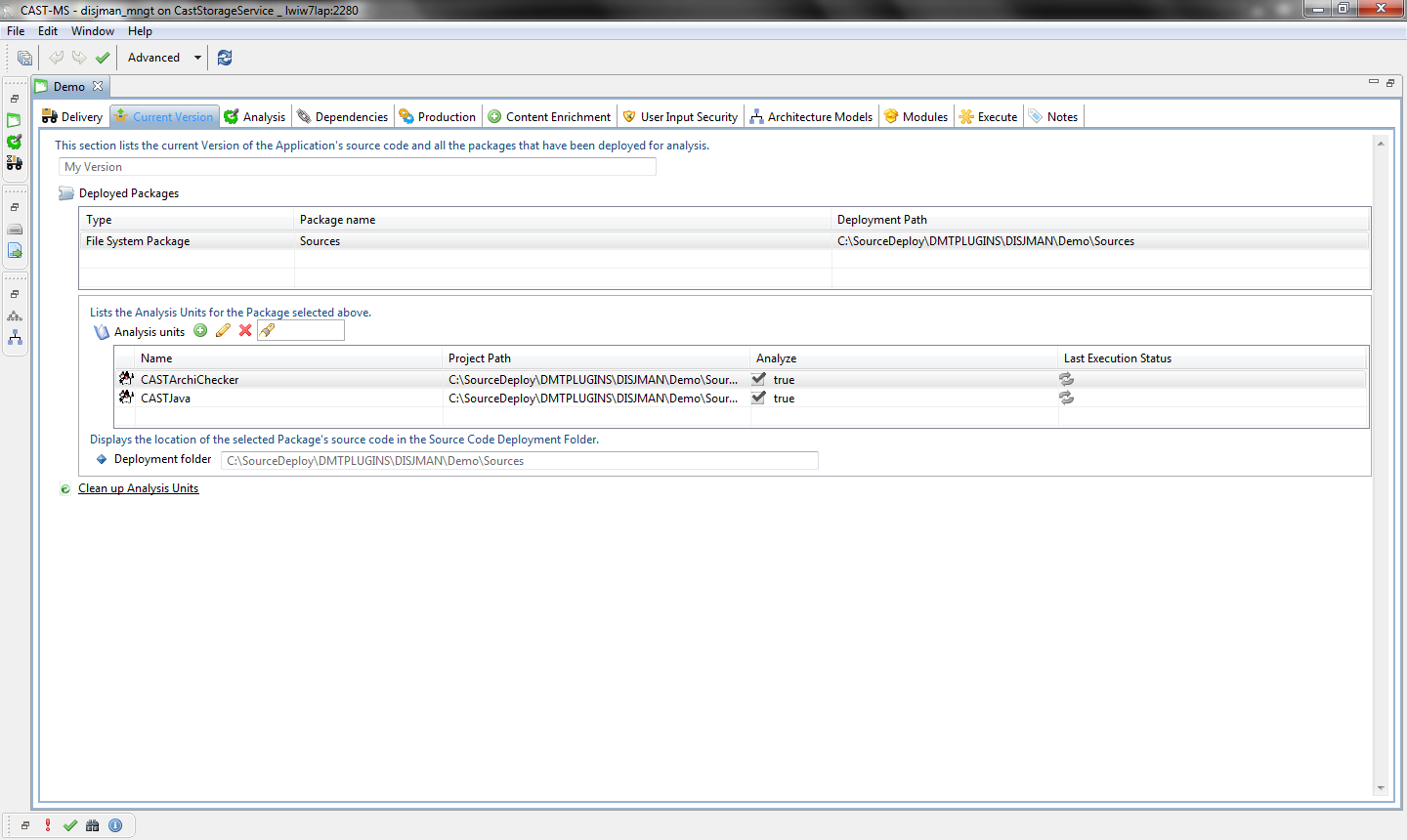
Task: Open the Advanced dropdown arrow
Action: tap(197, 58)
